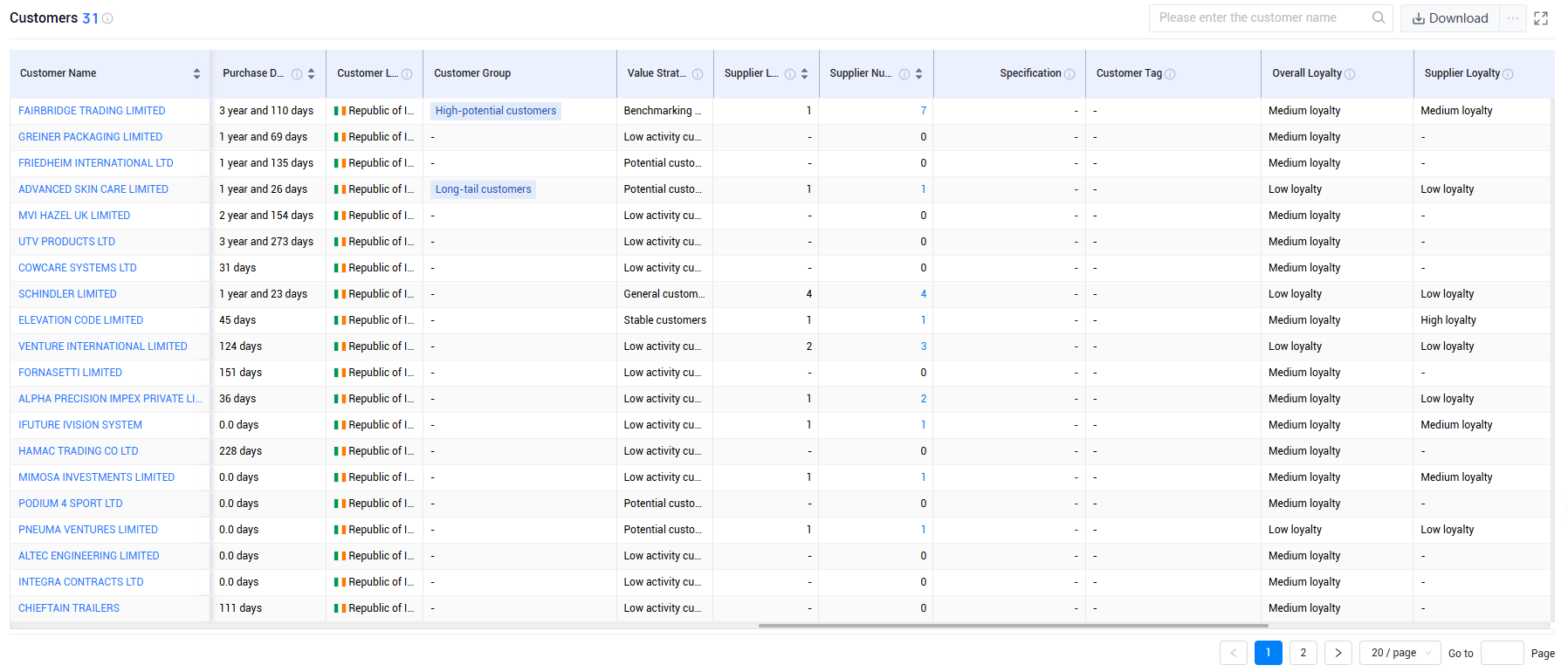Image resolution: width=1568 pixels, height=672 pixels.
Task: Open PNEUMA VENTURES LIMITED link
Action: [x=88, y=530]
